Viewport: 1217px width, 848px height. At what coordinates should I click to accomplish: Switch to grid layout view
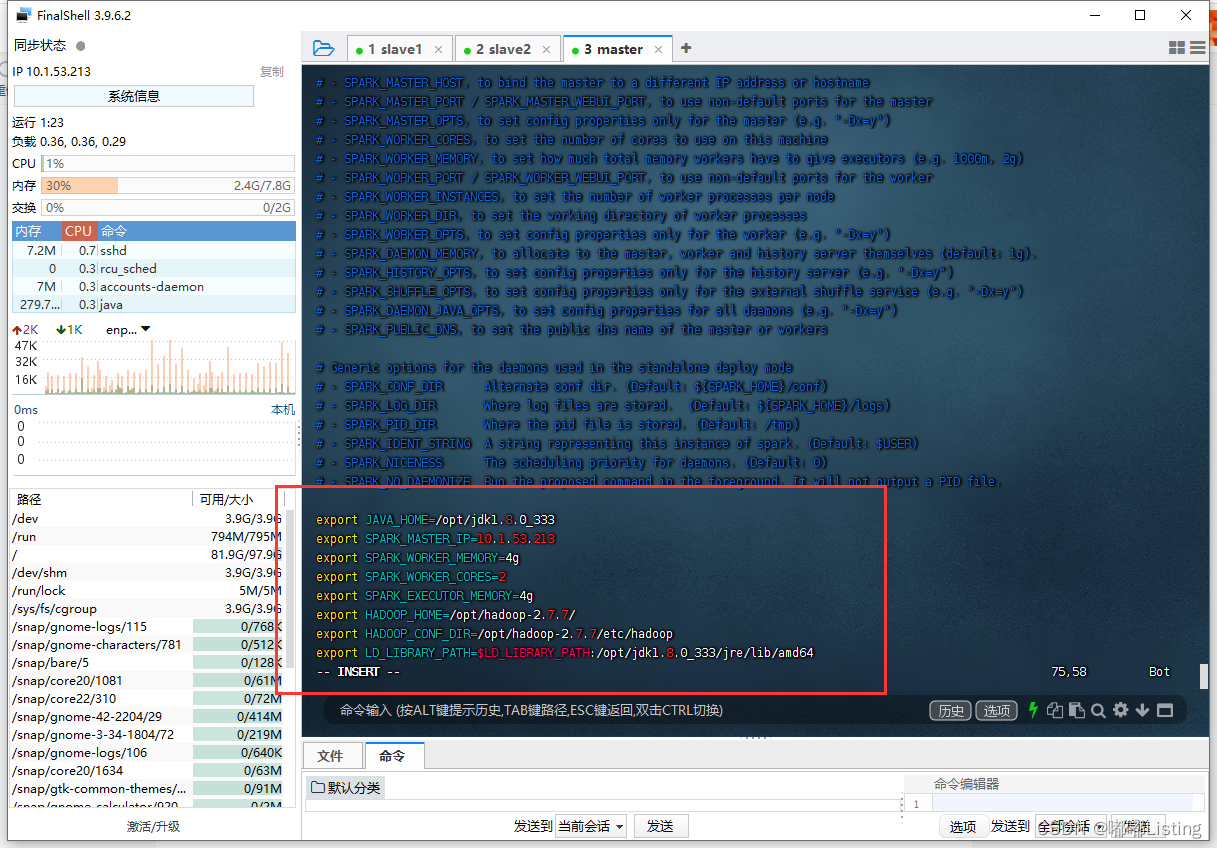[1176, 48]
